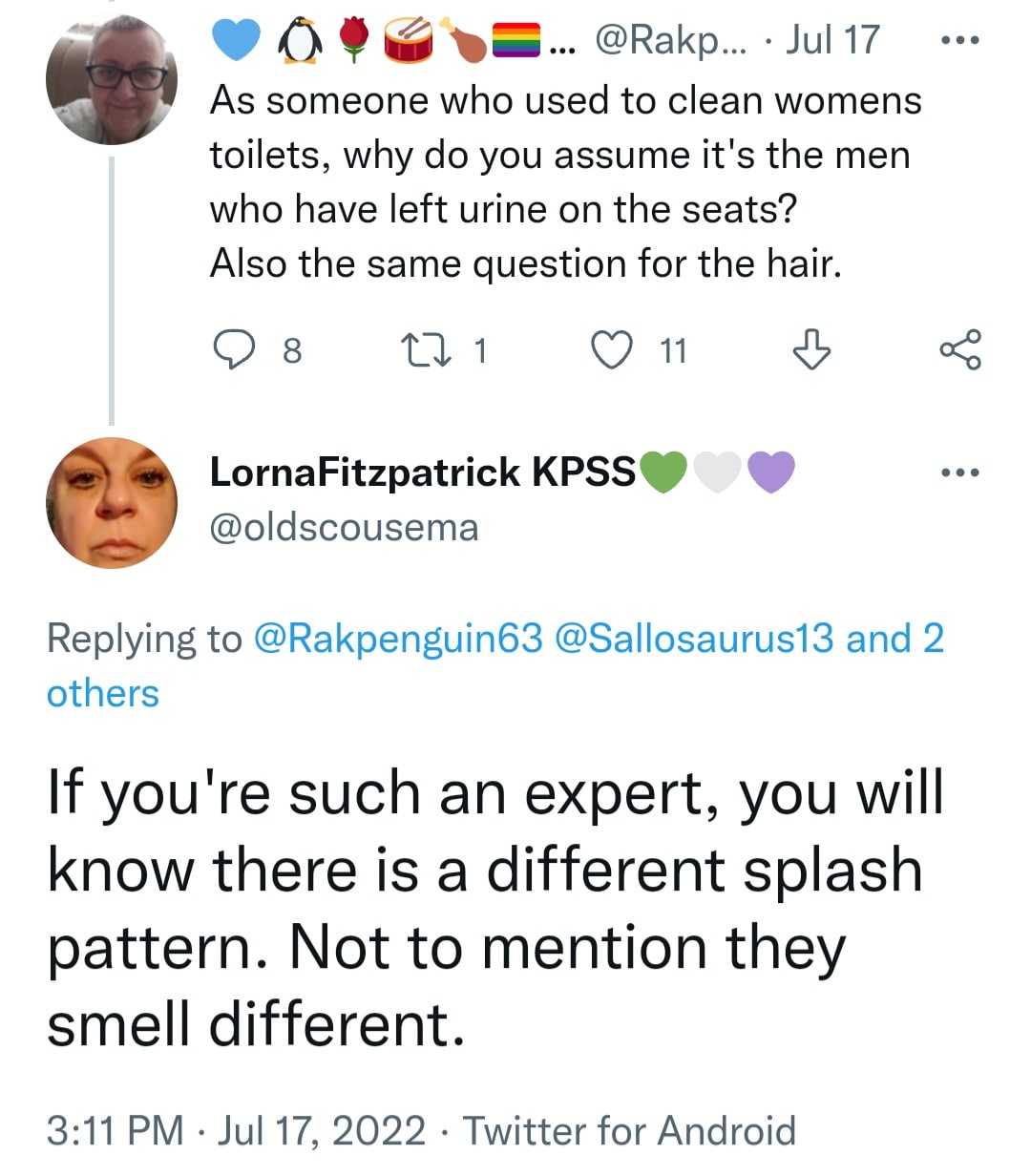Image resolution: width=1031 pixels, height=1176 pixels.
Task: Like the tweet with 11 likes
Action: click(612, 350)
